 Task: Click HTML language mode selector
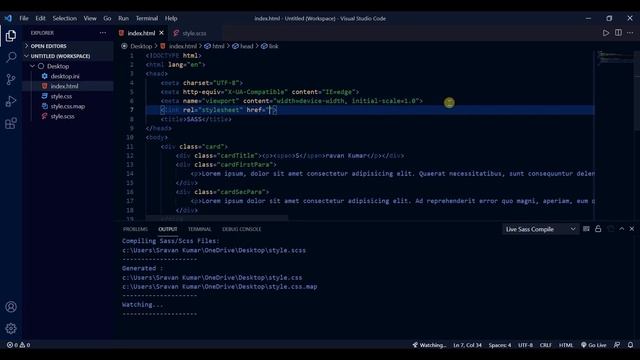tap(566, 345)
